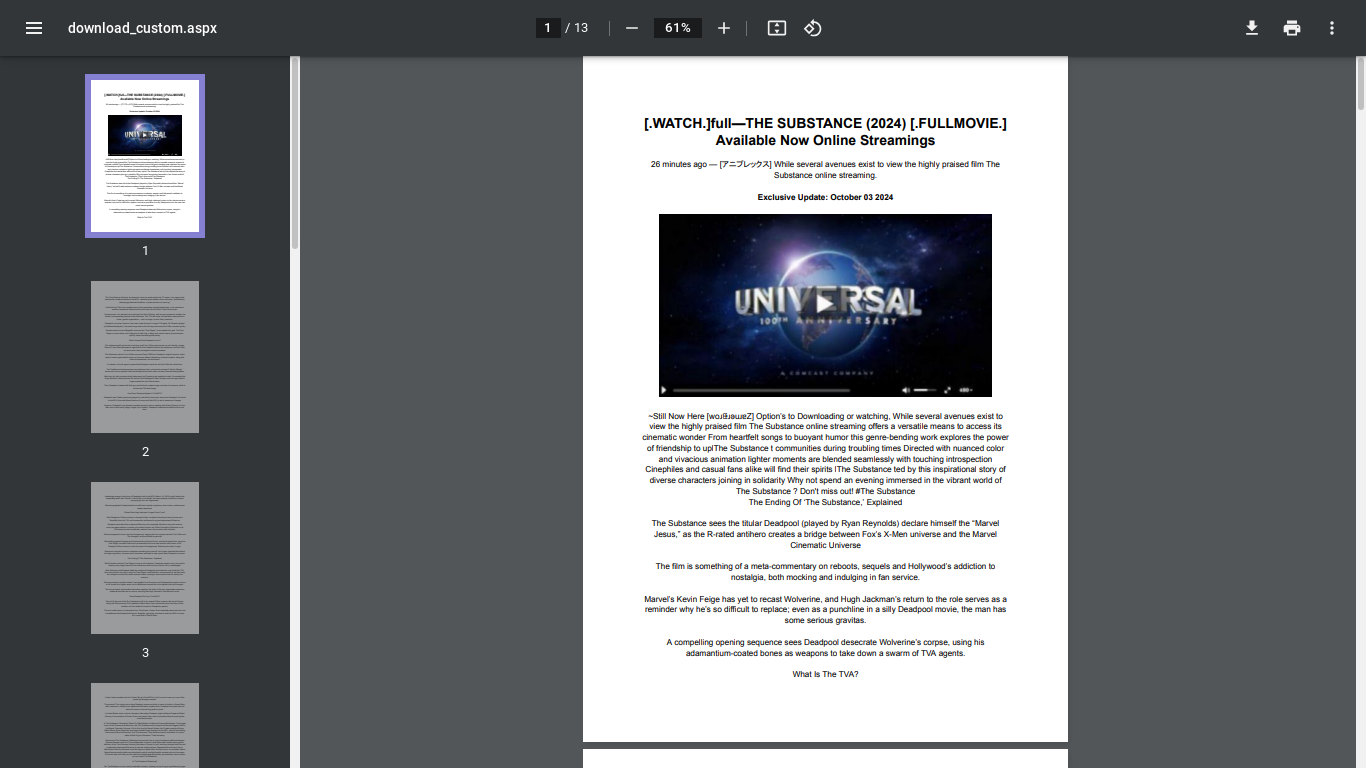Click the thumbnail sidebar scrollbar

(295, 153)
